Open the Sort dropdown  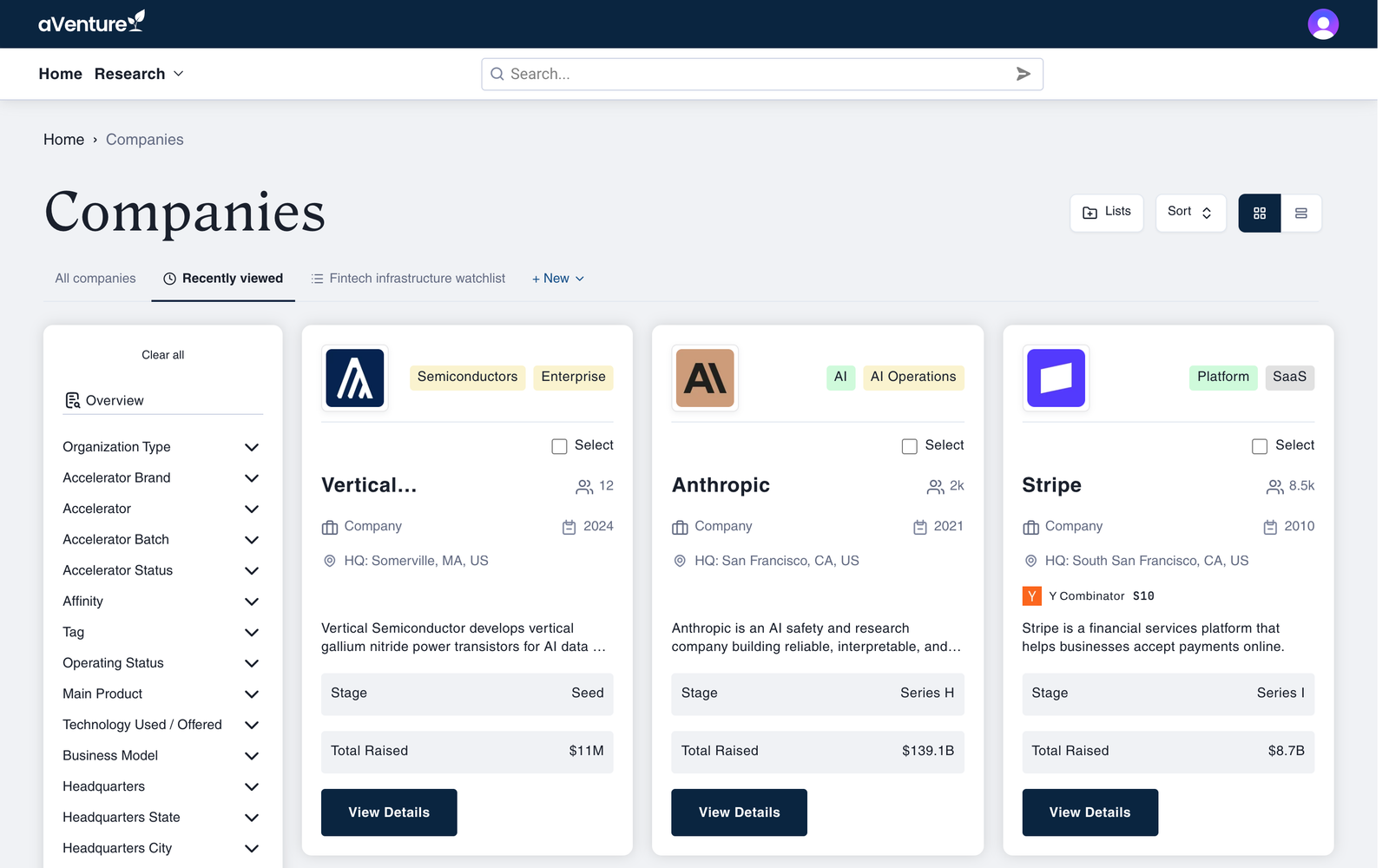[1190, 213]
